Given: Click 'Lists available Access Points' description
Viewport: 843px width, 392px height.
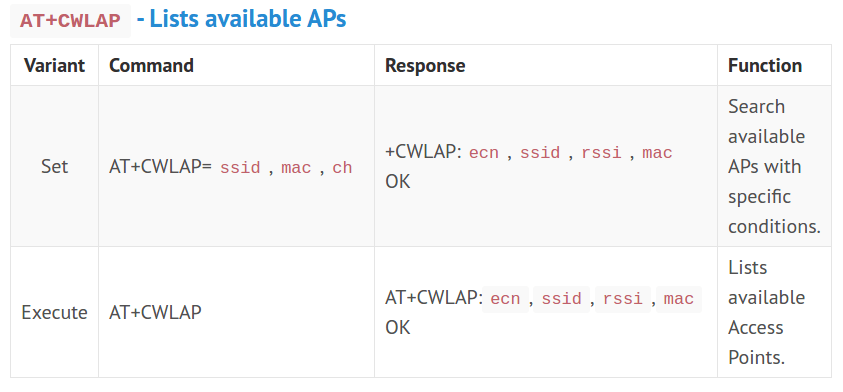Looking at the screenshot, I should coord(766,312).
